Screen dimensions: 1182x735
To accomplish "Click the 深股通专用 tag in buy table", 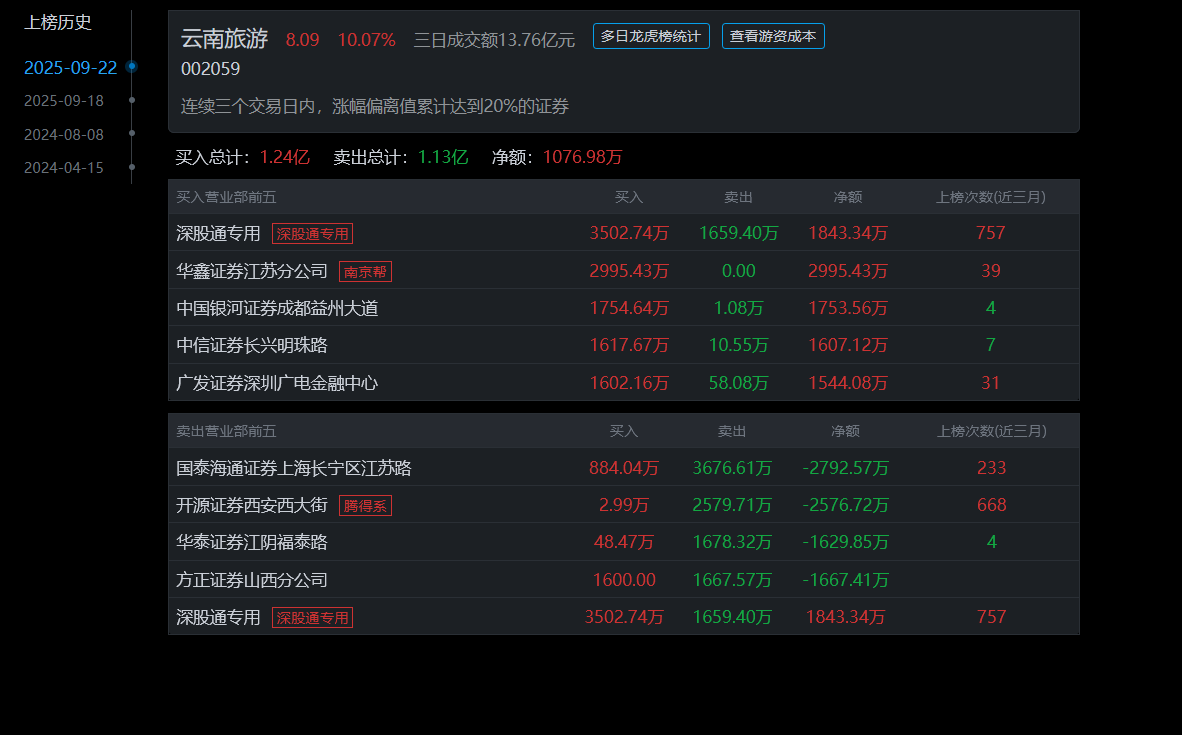I will click(312, 234).
